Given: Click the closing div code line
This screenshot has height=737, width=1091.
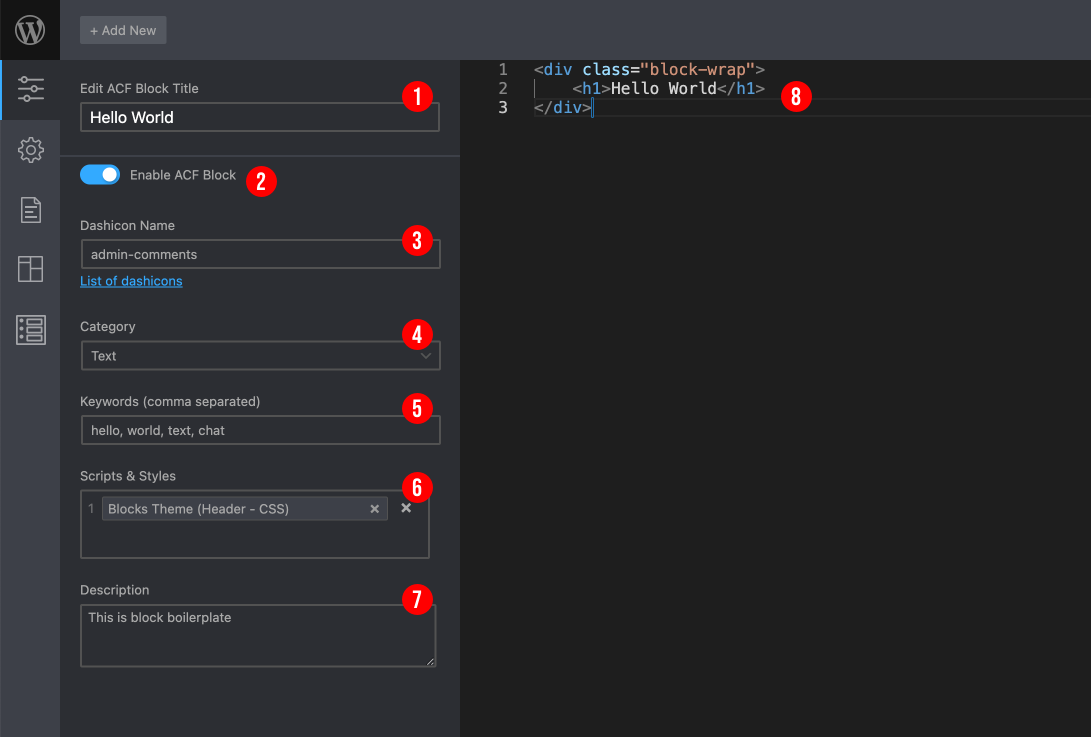Looking at the screenshot, I should [563, 107].
